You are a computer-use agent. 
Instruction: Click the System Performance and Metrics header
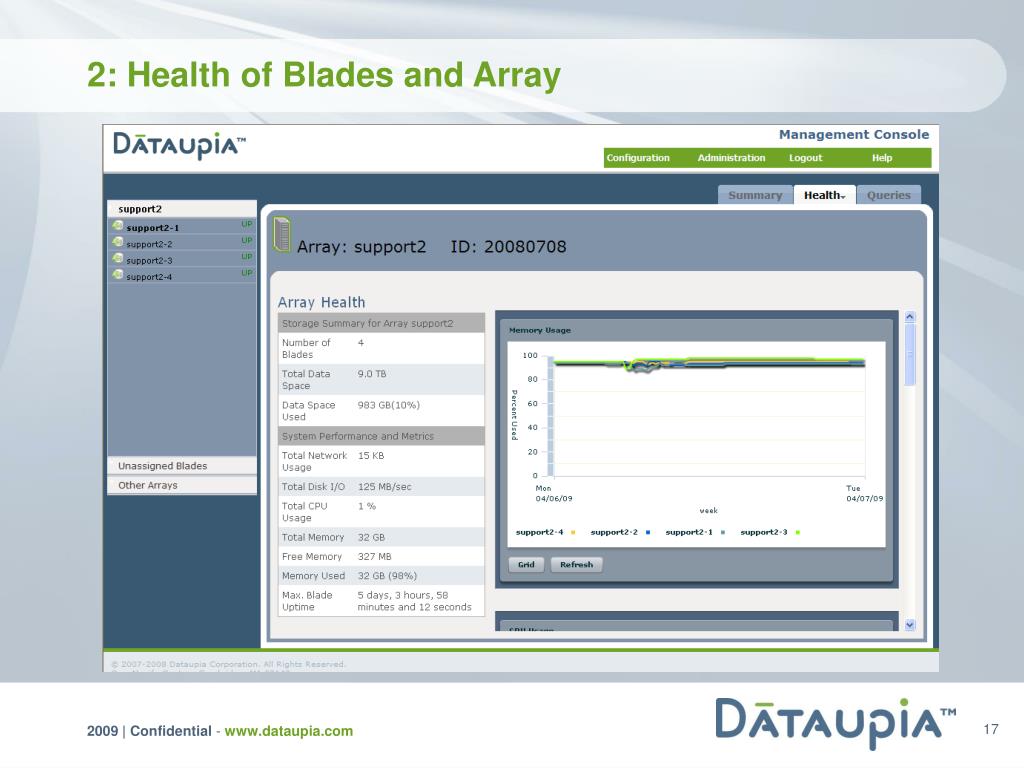point(381,436)
